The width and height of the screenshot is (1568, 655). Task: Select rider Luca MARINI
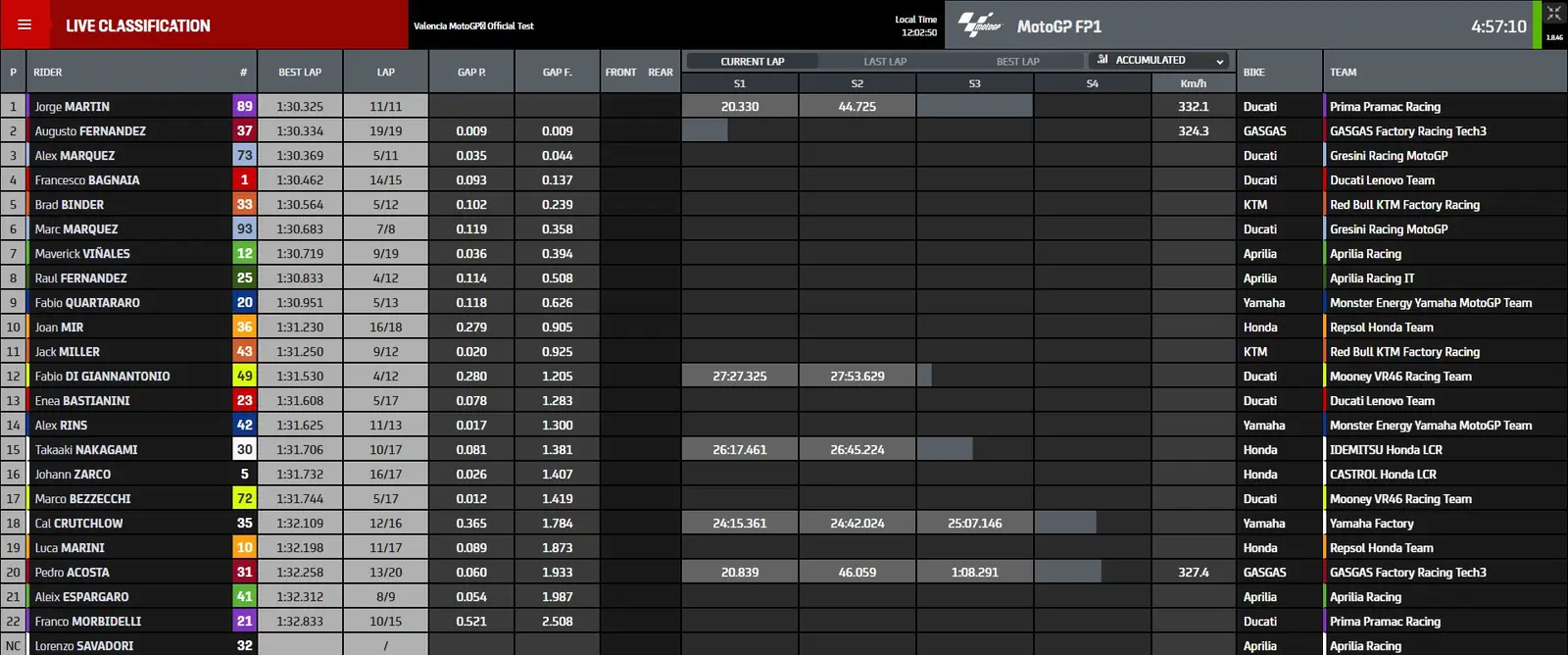point(70,547)
